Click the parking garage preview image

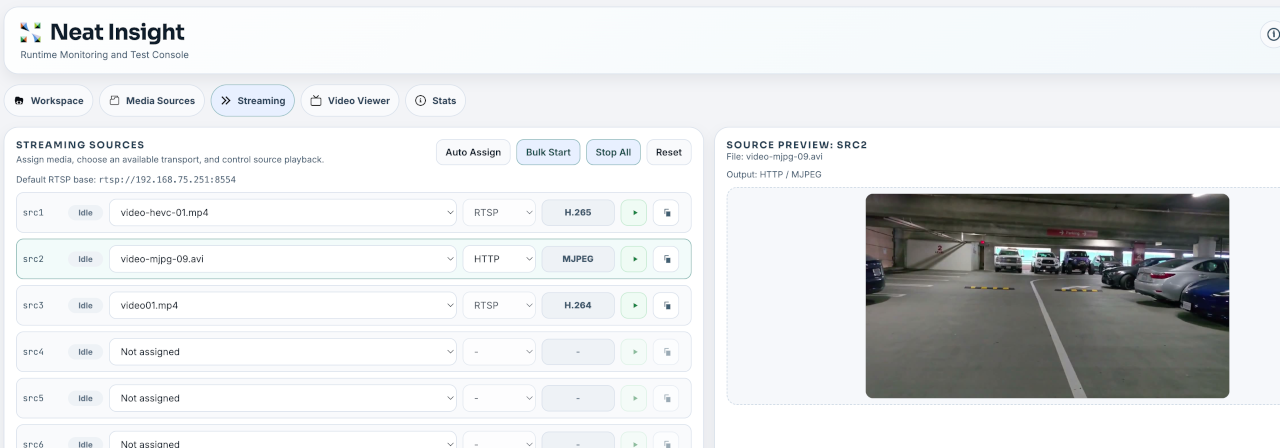coord(1047,296)
